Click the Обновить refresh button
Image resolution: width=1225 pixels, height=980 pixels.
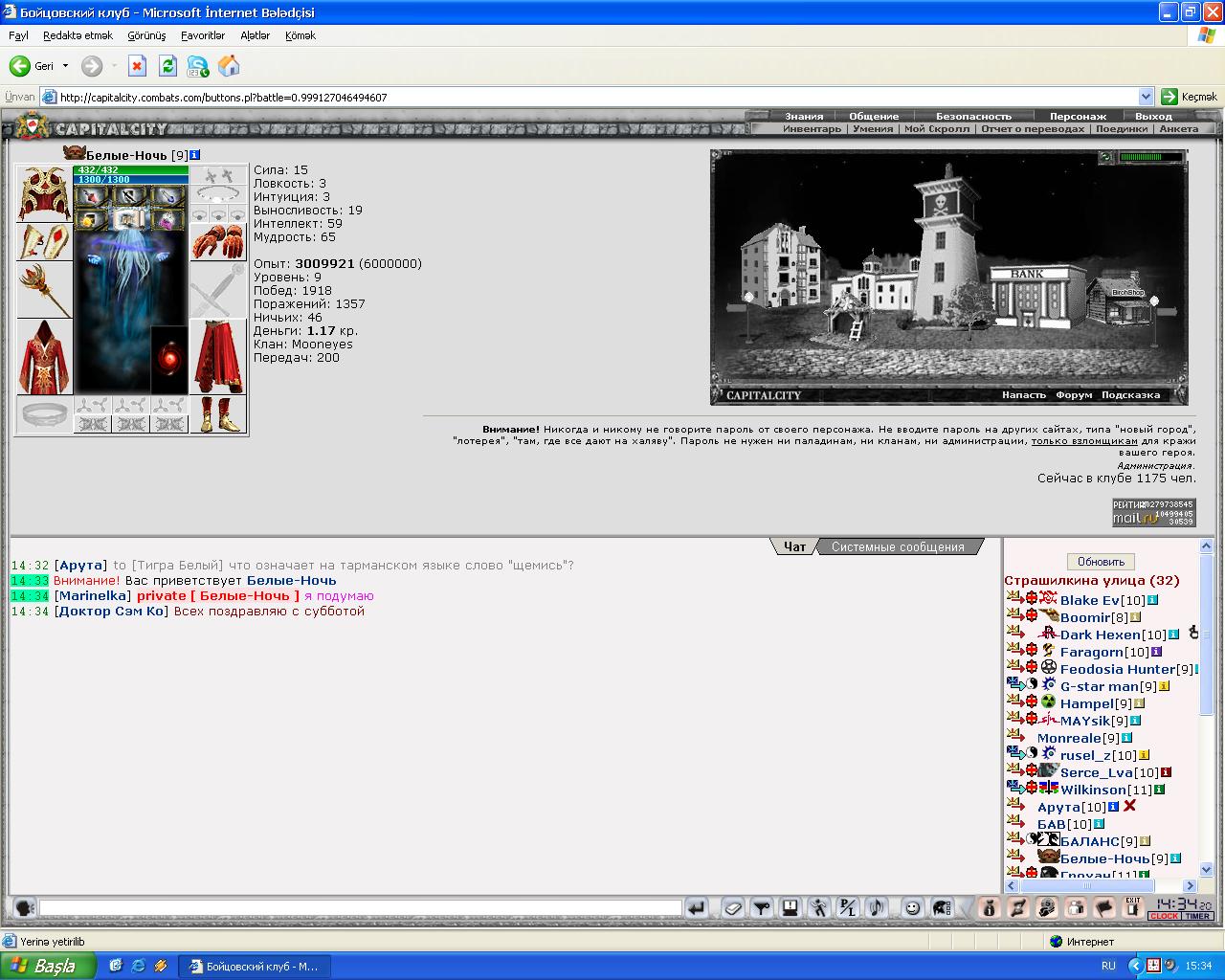click(1101, 562)
